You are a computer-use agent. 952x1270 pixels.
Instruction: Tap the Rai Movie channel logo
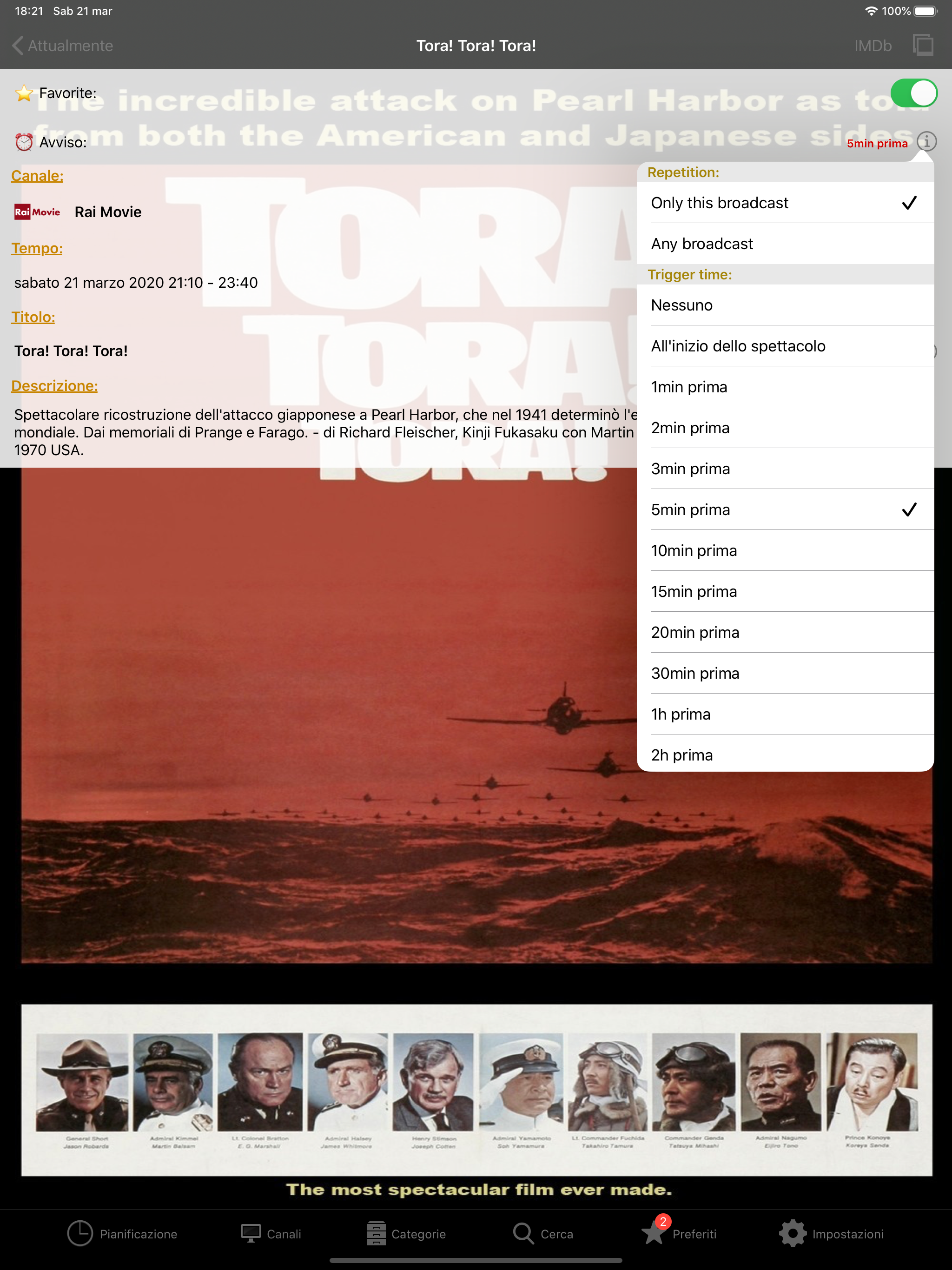(x=37, y=212)
